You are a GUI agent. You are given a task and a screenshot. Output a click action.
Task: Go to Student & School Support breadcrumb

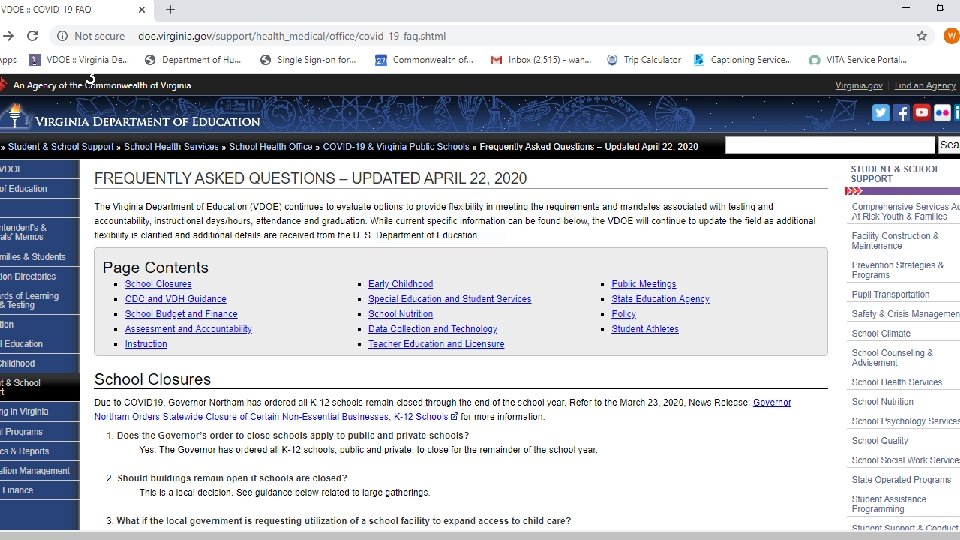(61, 147)
